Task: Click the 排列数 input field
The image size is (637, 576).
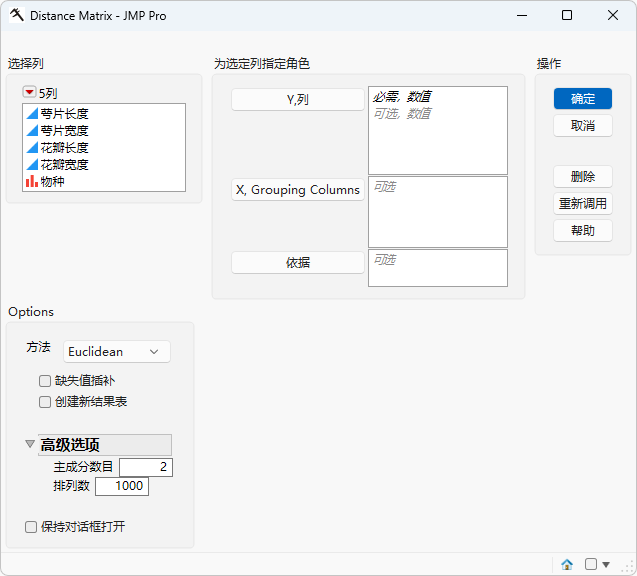Action: point(122,486)
